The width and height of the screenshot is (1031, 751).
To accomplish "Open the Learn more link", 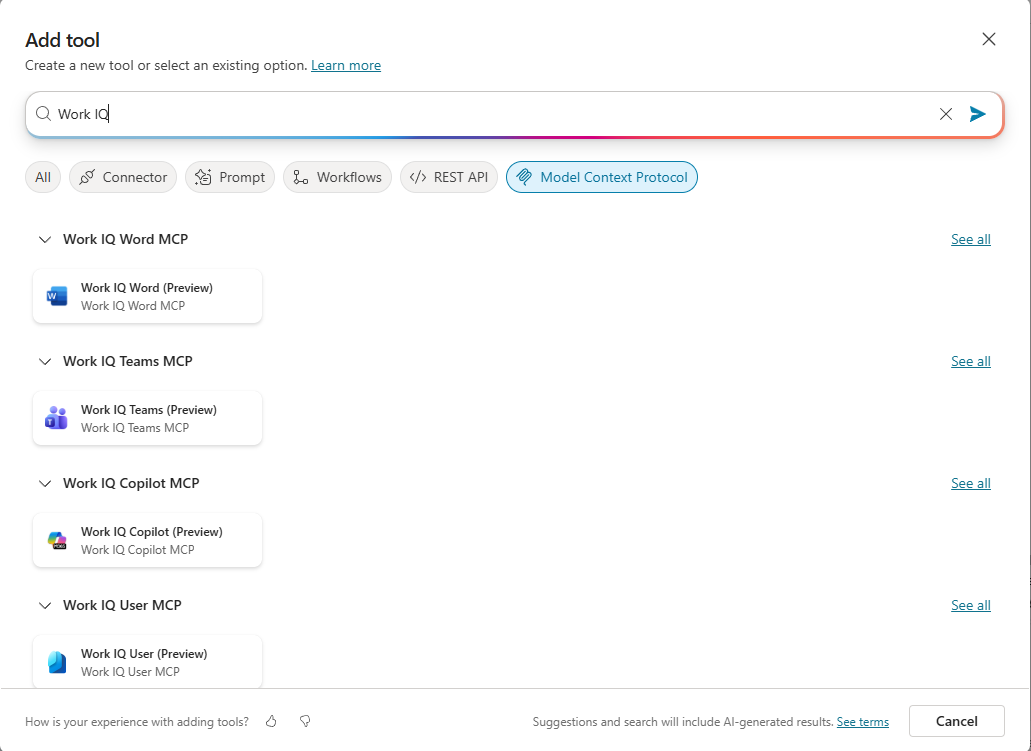I will point(346,65).
